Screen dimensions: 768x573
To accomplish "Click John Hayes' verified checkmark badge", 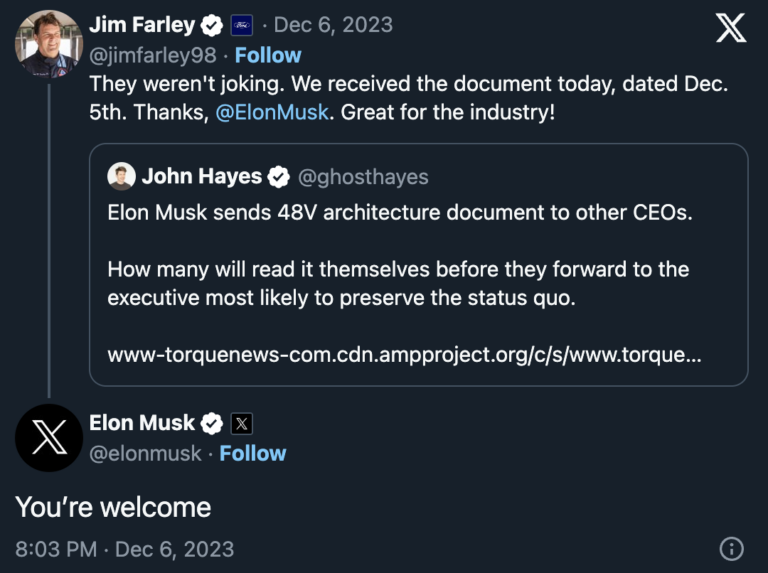I will (279, 177).
